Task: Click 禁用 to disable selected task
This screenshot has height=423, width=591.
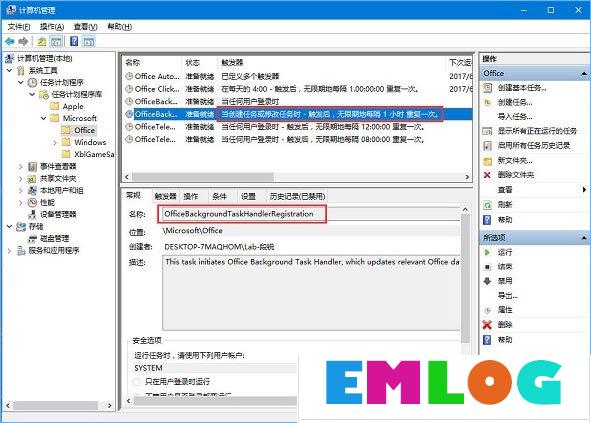Action: click(x=505, y=281)
